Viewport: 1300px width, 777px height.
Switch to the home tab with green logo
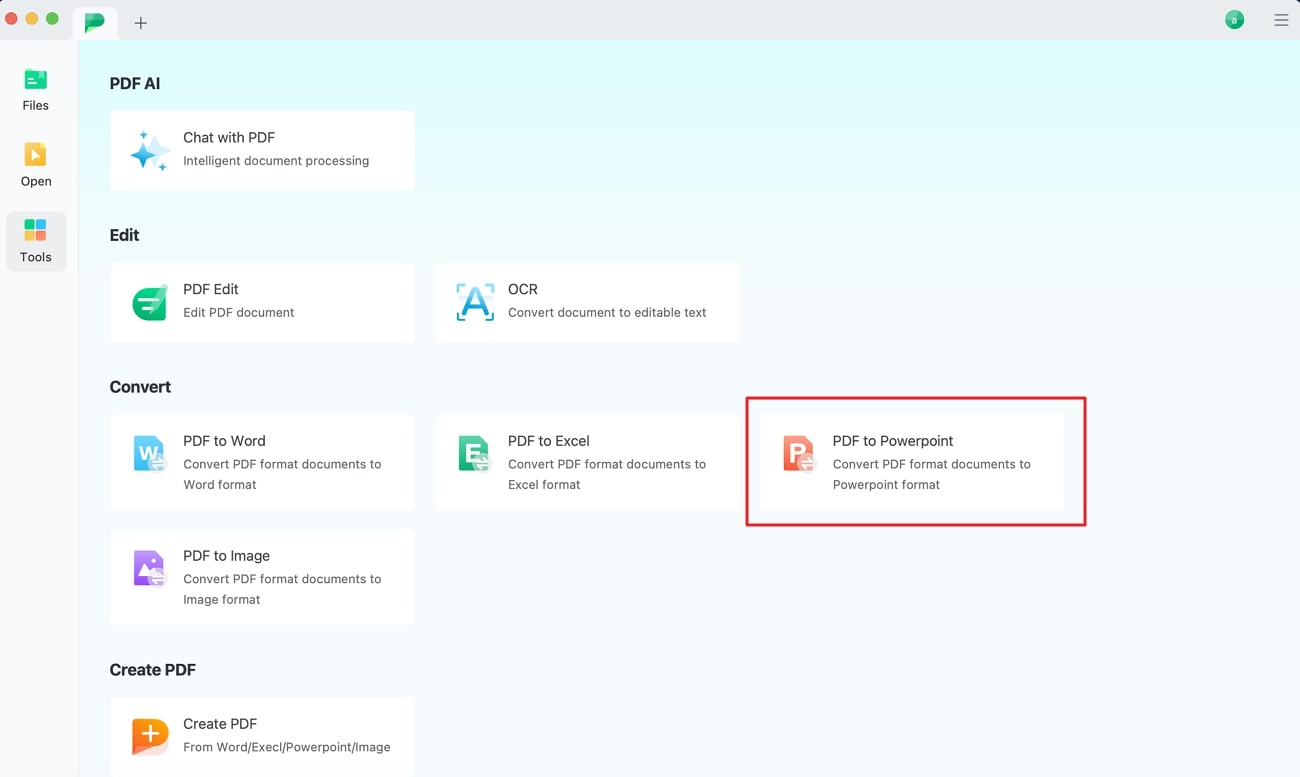tap(95, 22)
